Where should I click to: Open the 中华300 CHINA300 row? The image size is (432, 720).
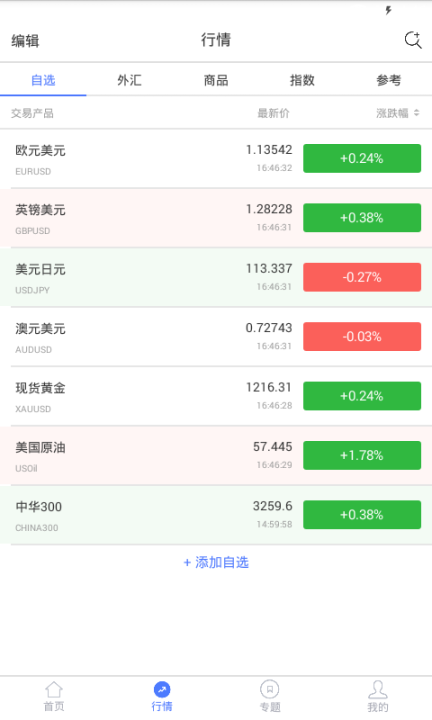pyautogui.click(x=216, y=515)
